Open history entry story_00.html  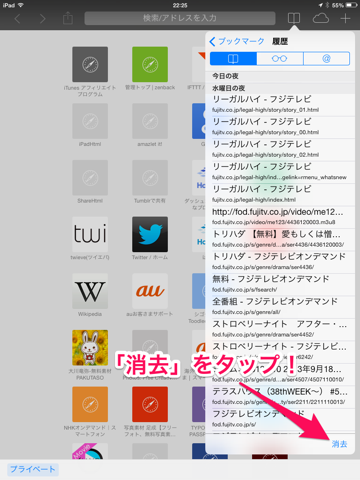coord(280,127)
